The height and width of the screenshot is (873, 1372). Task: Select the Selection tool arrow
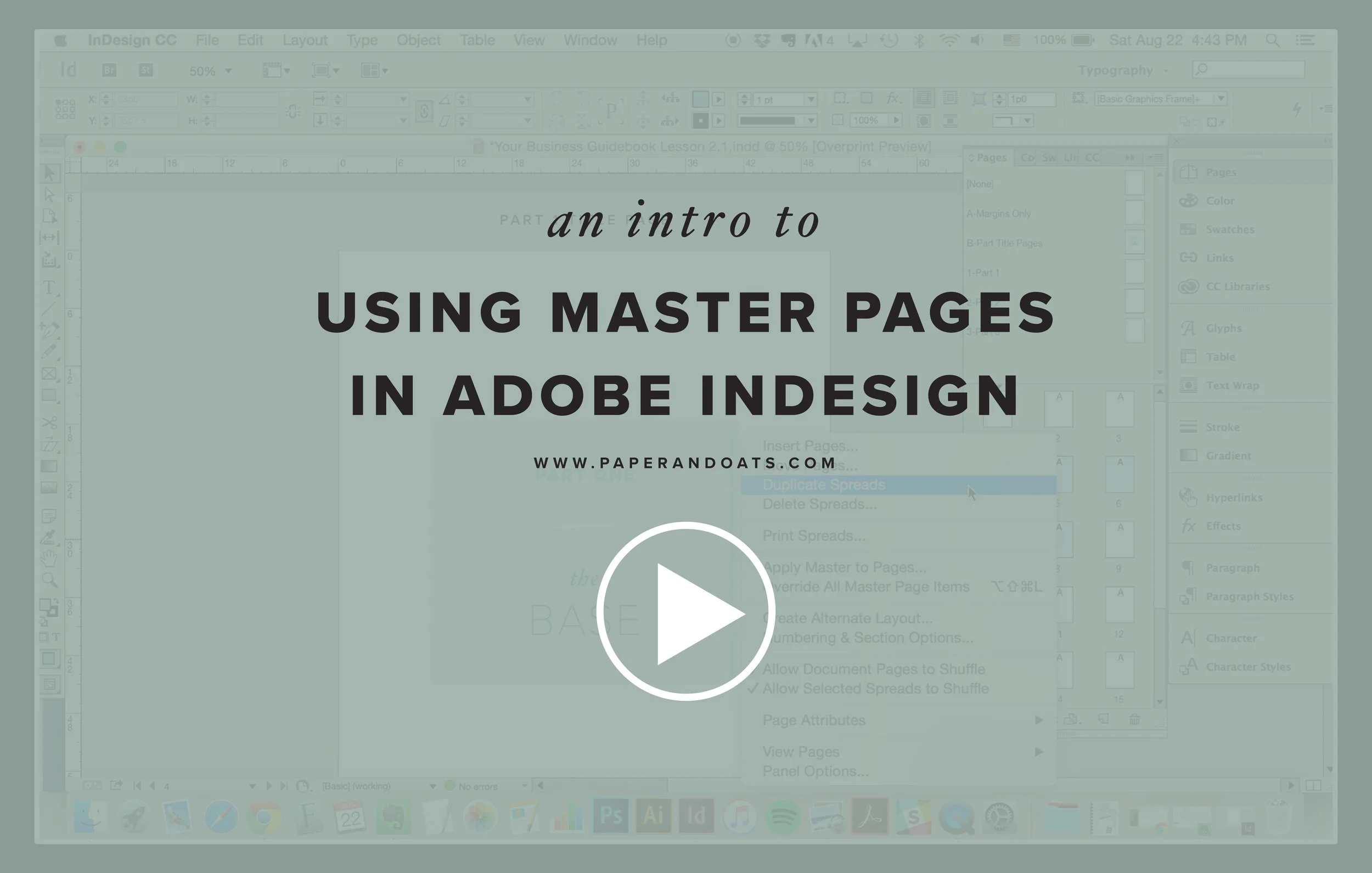pos(49,173)
